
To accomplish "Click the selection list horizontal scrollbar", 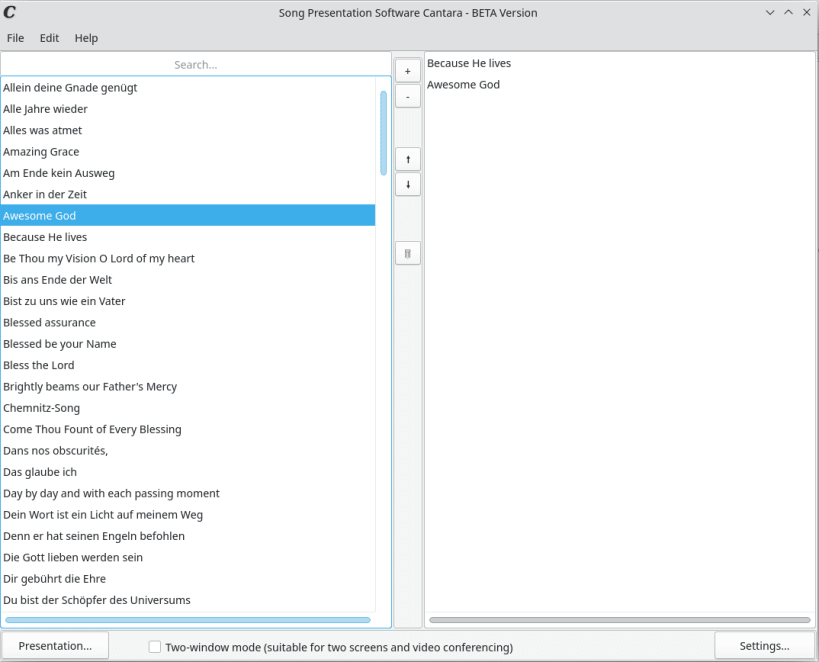I will (619, 620).
